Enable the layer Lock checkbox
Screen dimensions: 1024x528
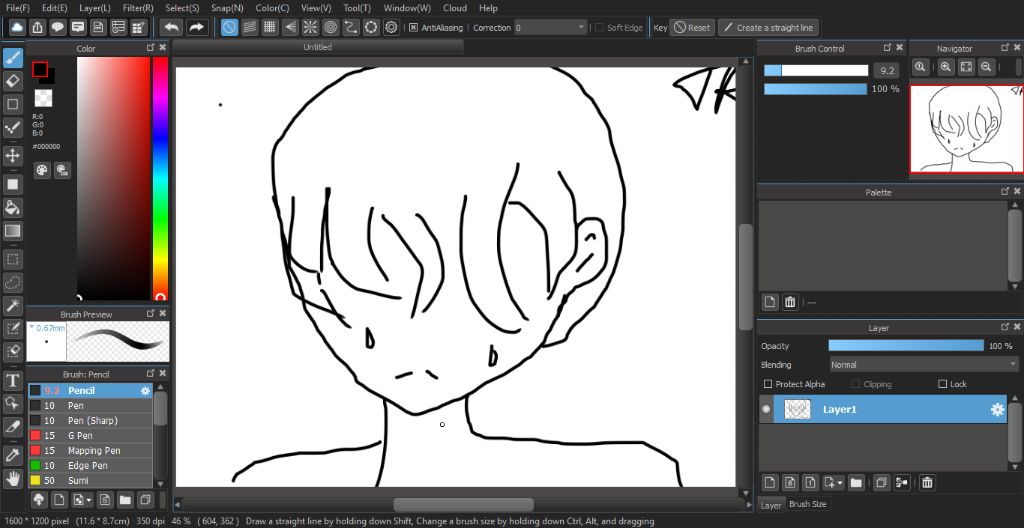point(942,384)
